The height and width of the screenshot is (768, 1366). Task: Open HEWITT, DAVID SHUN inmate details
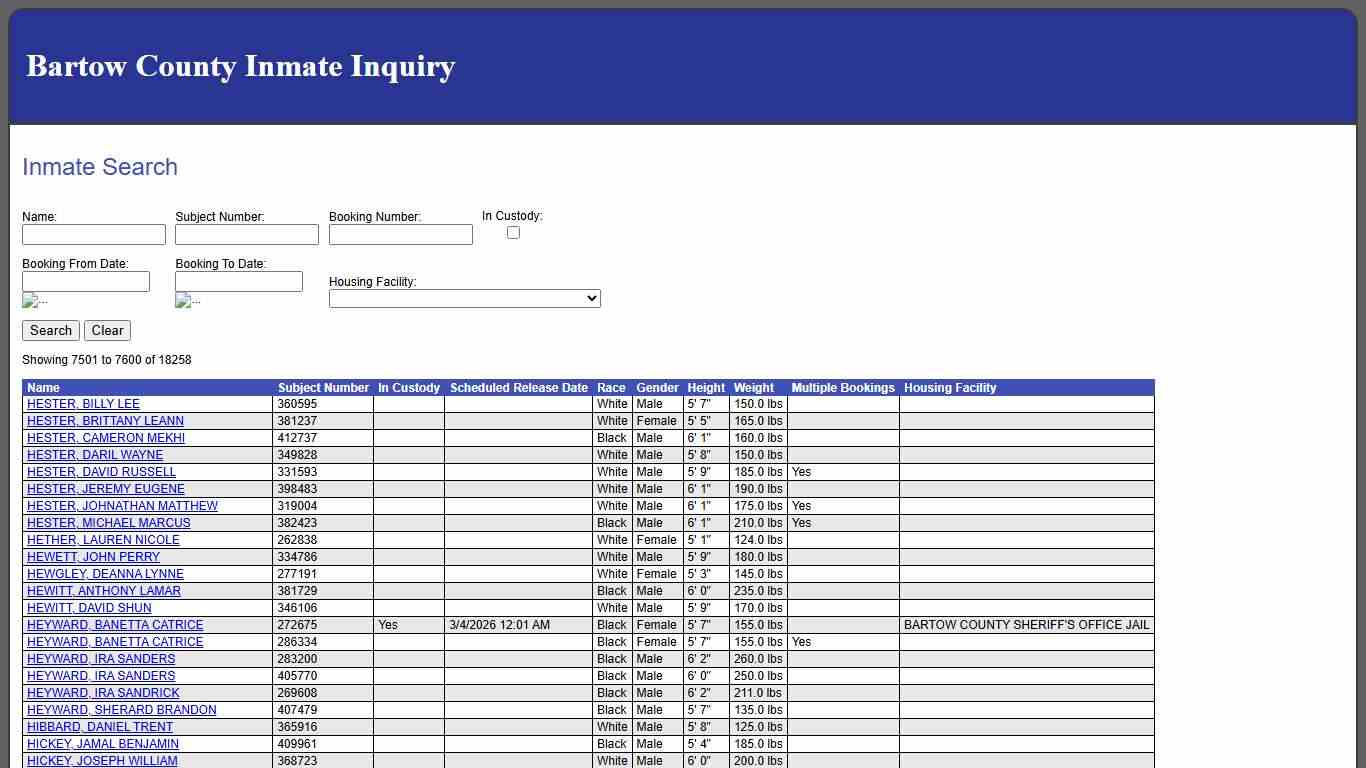click(88, 608)
